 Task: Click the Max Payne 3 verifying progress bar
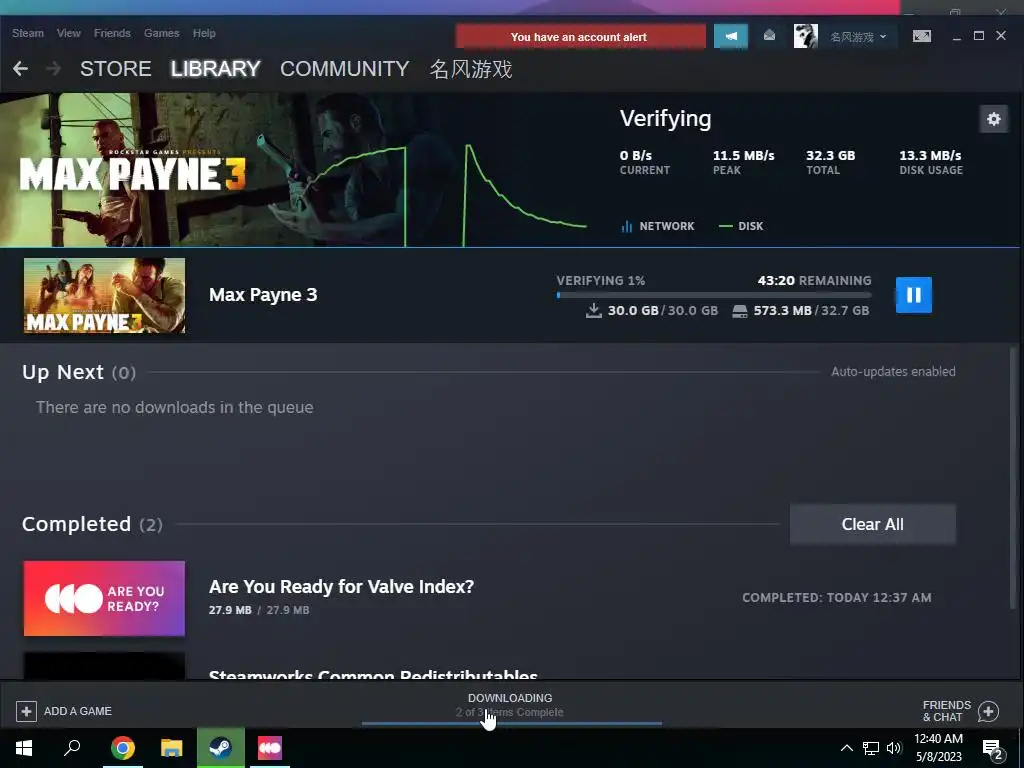tap(714, 295)
